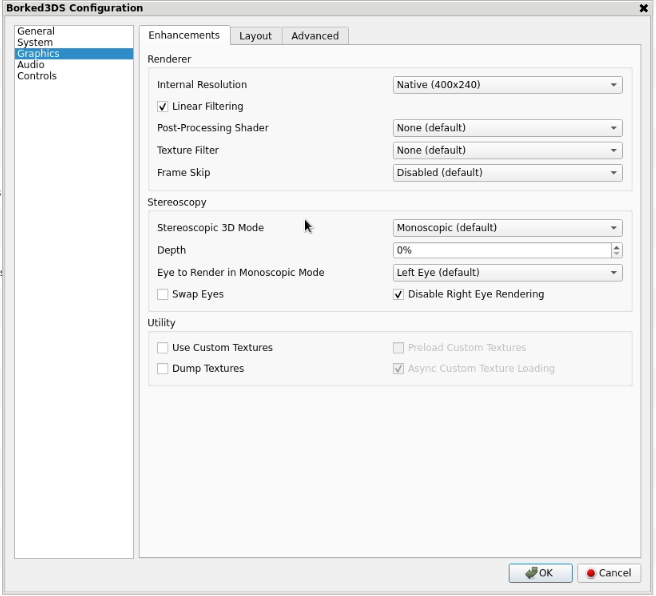The height and width of the screenshot is (596, 656).
Task: Enable the Dump Textures checkbox
Action: [x=163, y=368]
